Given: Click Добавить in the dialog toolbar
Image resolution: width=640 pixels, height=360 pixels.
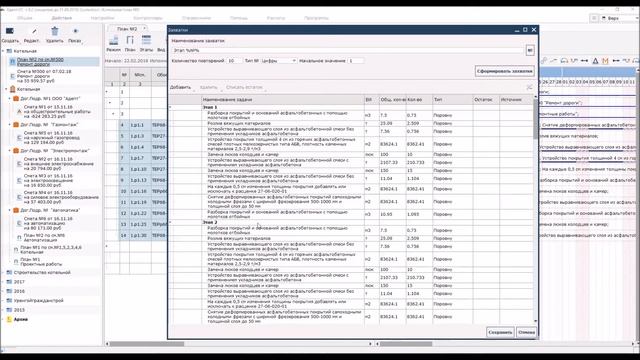Looking at the screenshot, I should [180, 87].
